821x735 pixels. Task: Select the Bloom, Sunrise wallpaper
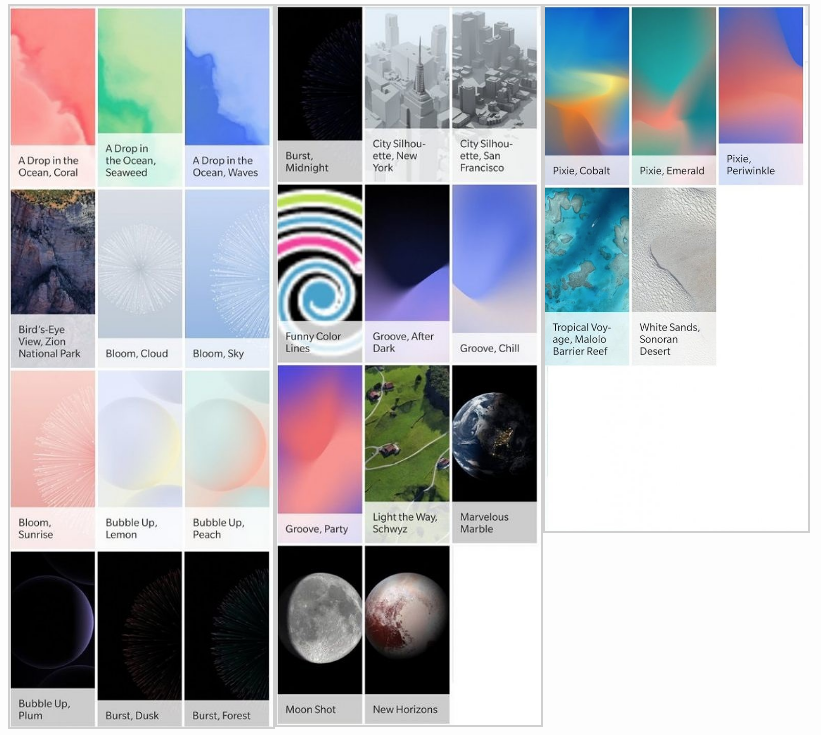pyautogui.click(x=53, y=460)
